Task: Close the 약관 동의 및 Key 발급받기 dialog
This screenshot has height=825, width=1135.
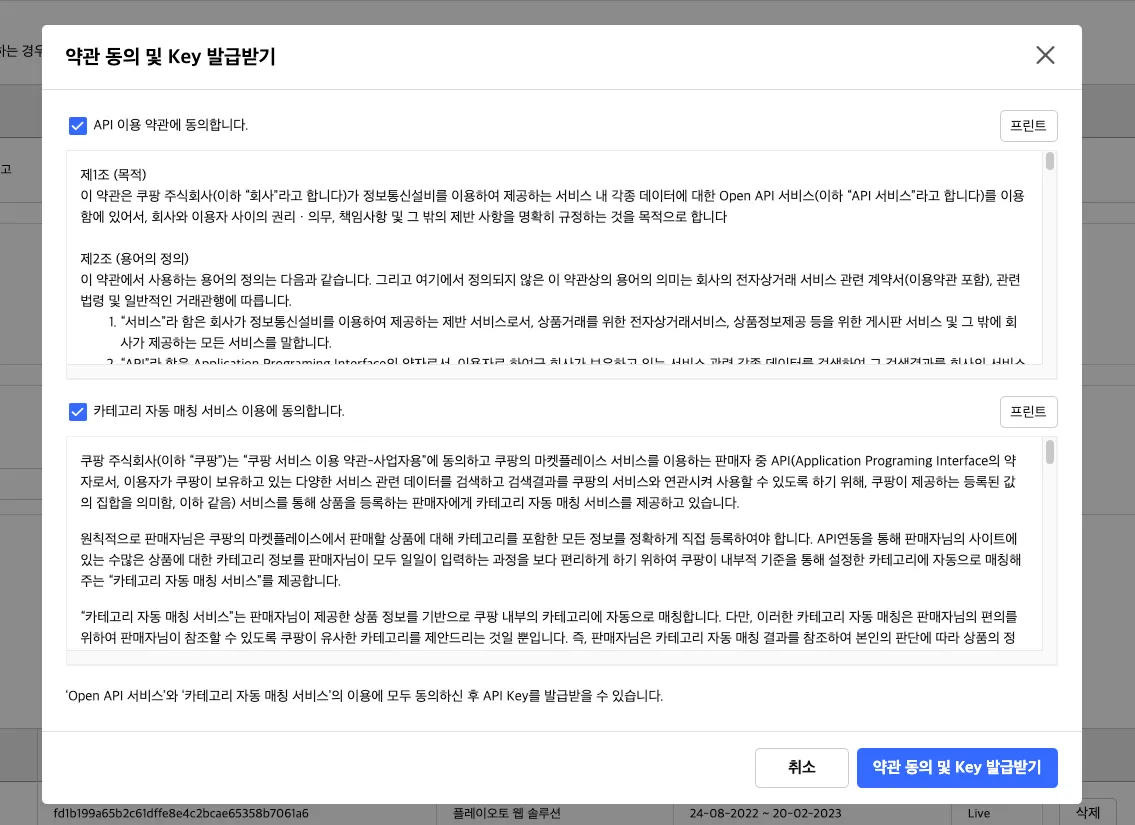Action: (x=1045, y=55)
